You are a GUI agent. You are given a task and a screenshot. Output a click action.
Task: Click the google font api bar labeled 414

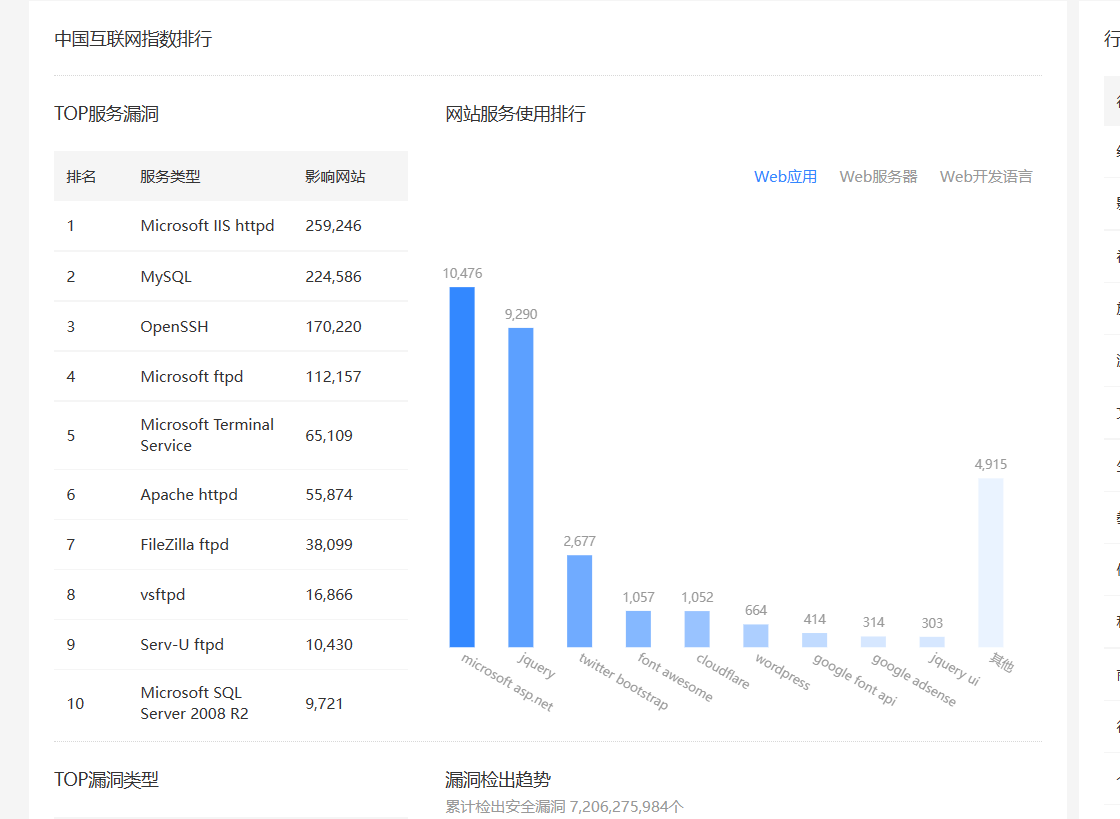coord(814,640)
